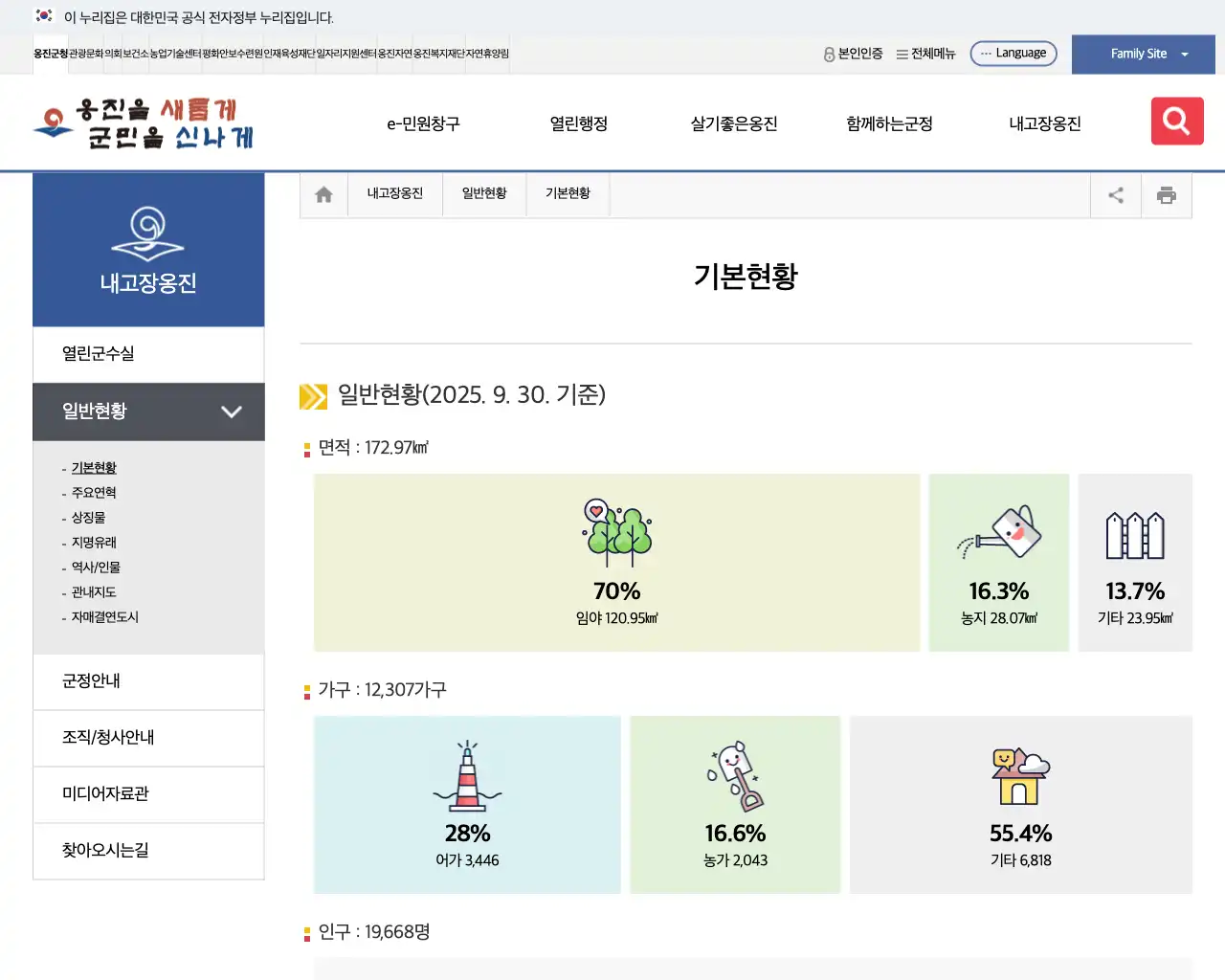Screen dimensions: 1225x980
Task: Click the 내고장옹진 breadcrumb link
Action: point(394,192)
